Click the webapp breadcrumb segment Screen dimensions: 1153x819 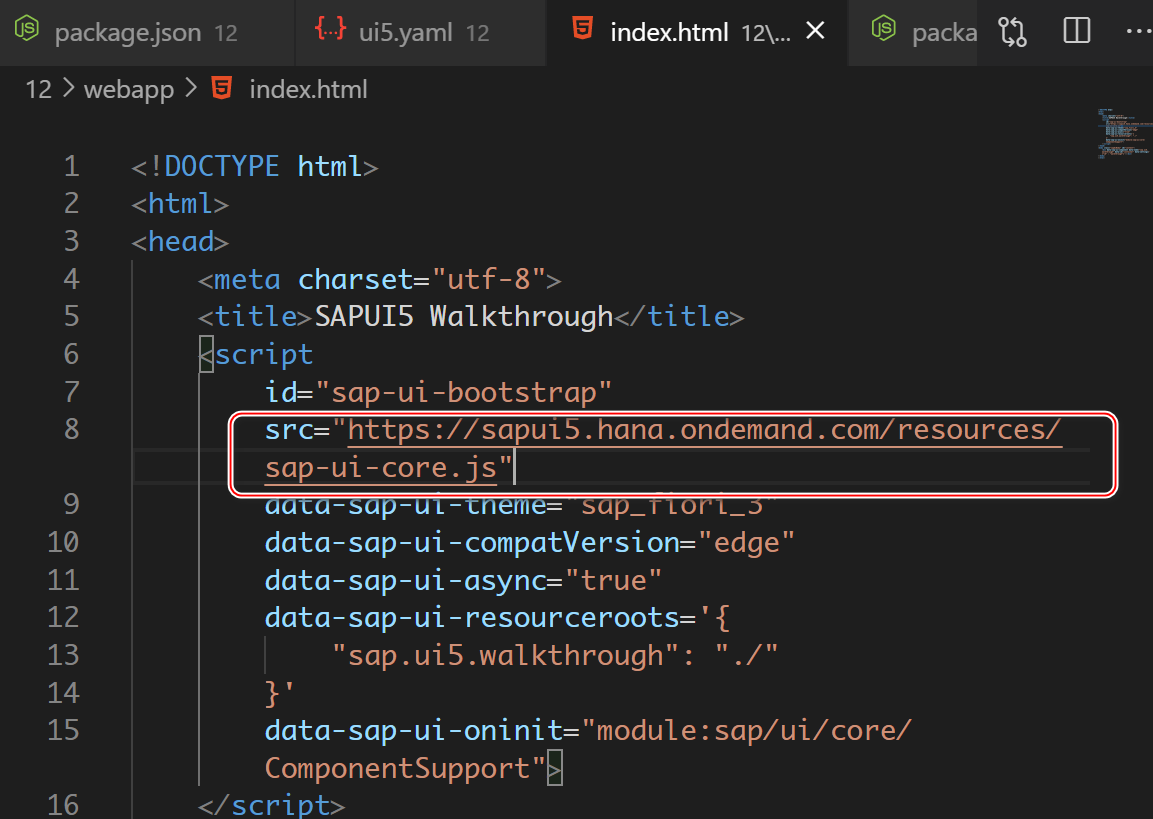coord(129,90)
